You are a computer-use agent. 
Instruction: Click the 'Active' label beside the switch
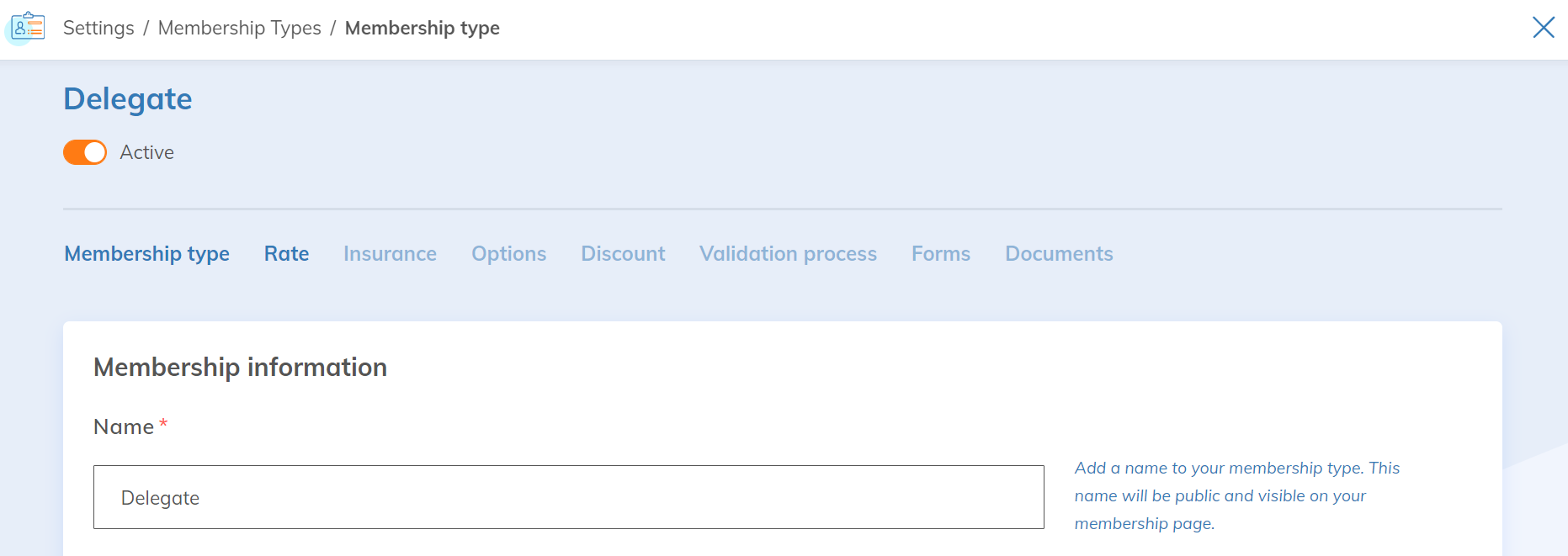[147, 152]
